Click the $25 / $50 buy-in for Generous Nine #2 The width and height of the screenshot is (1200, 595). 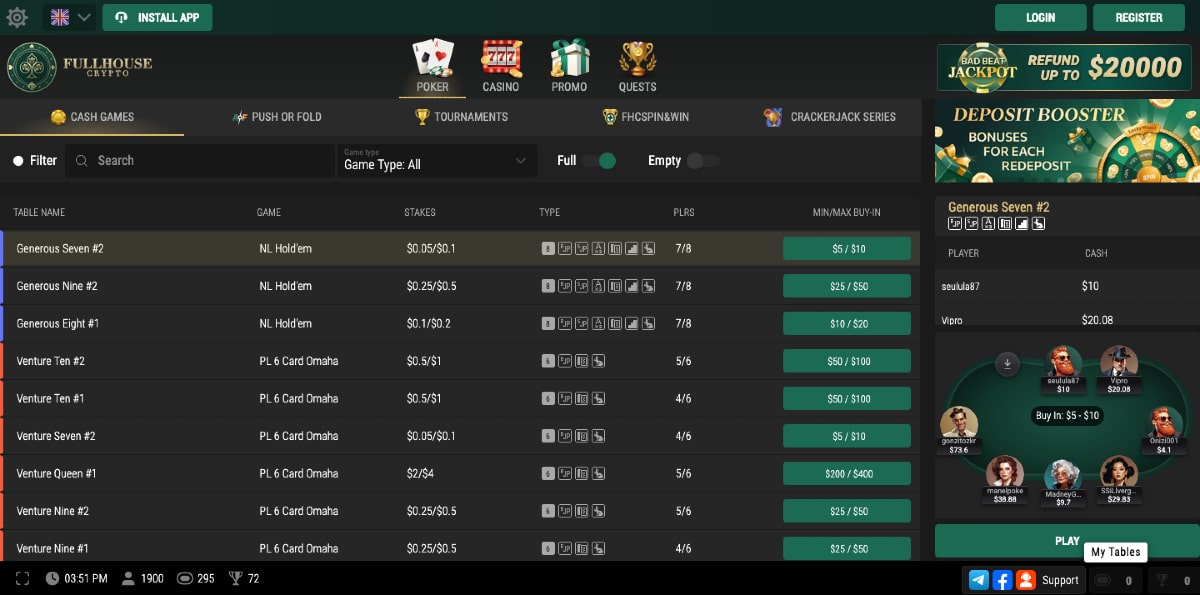(847, 286)
